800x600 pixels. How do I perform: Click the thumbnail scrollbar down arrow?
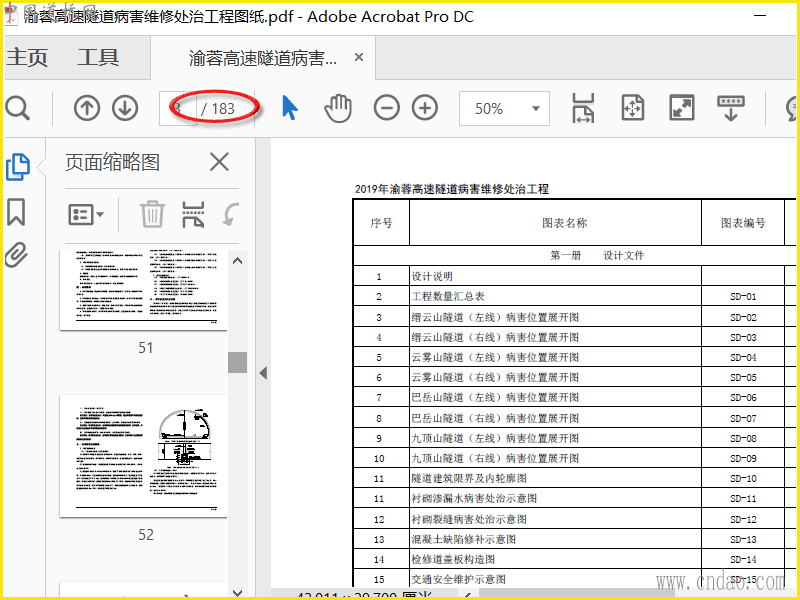point(237,592)
